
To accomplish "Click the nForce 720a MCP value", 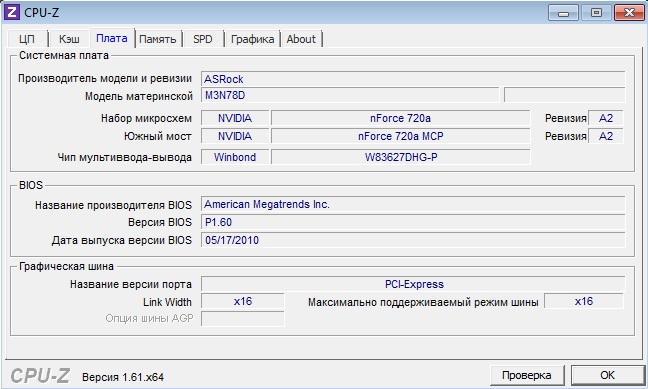I will click(400, 136).
